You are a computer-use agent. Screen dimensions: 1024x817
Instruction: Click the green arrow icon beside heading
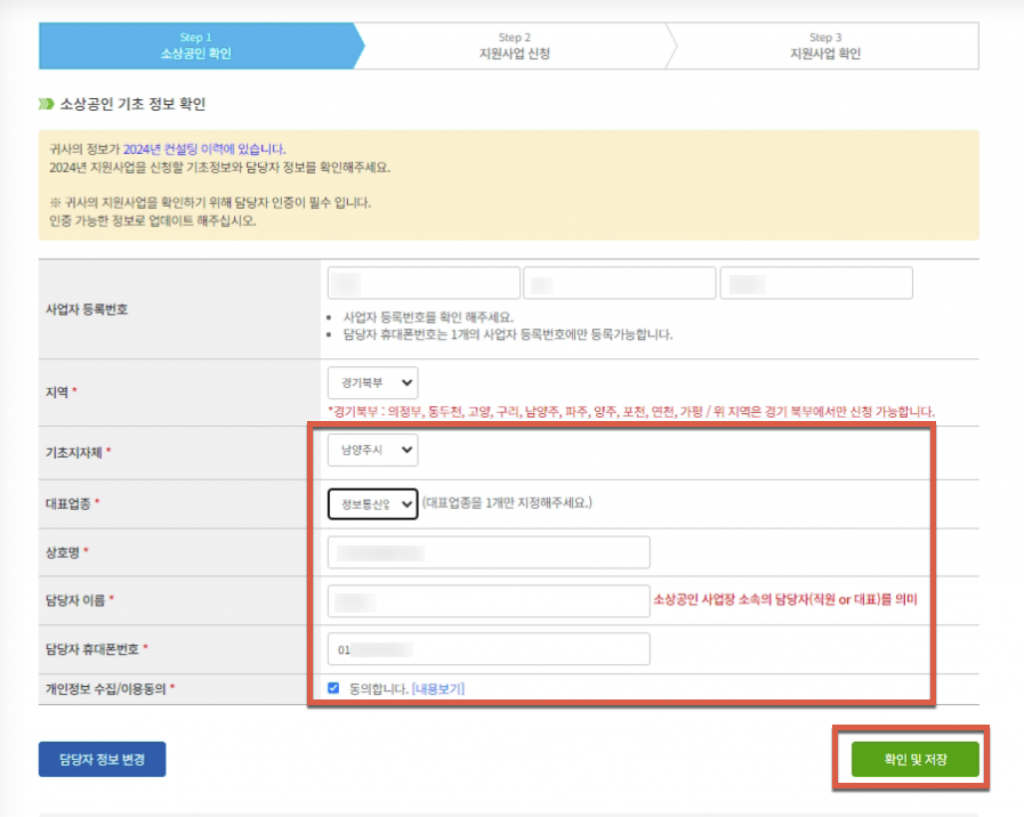[x=46, y=104]
